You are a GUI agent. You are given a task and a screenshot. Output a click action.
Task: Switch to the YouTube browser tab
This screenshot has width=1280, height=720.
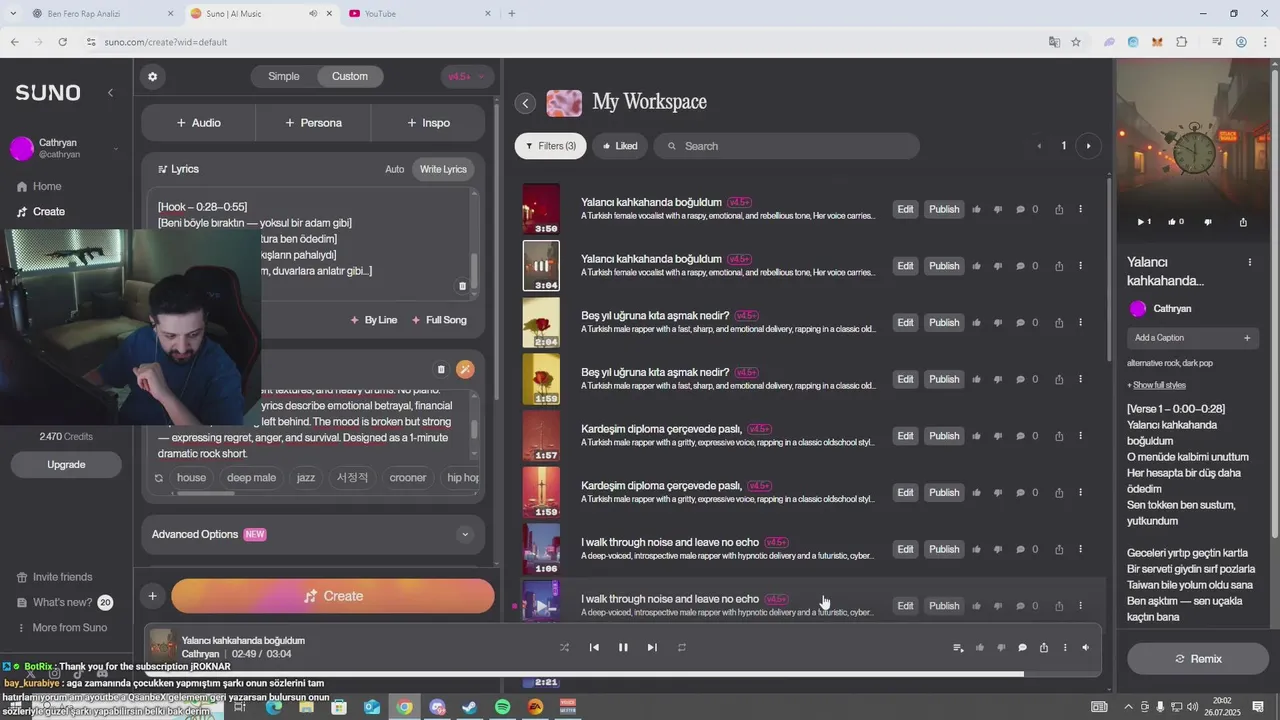pyautogui.click(x=420, y=13)
